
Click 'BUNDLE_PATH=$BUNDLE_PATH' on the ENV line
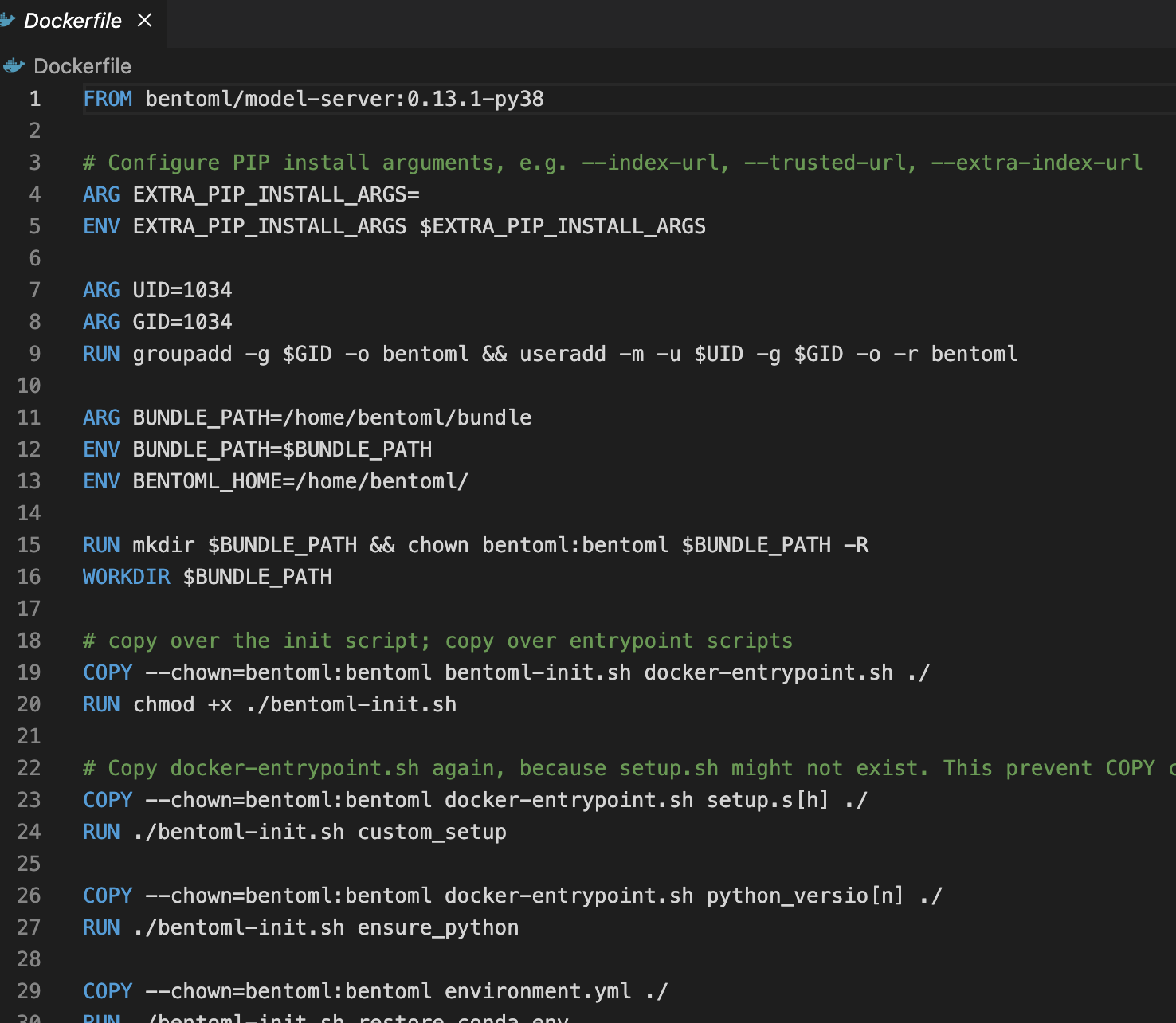[282, 449]
